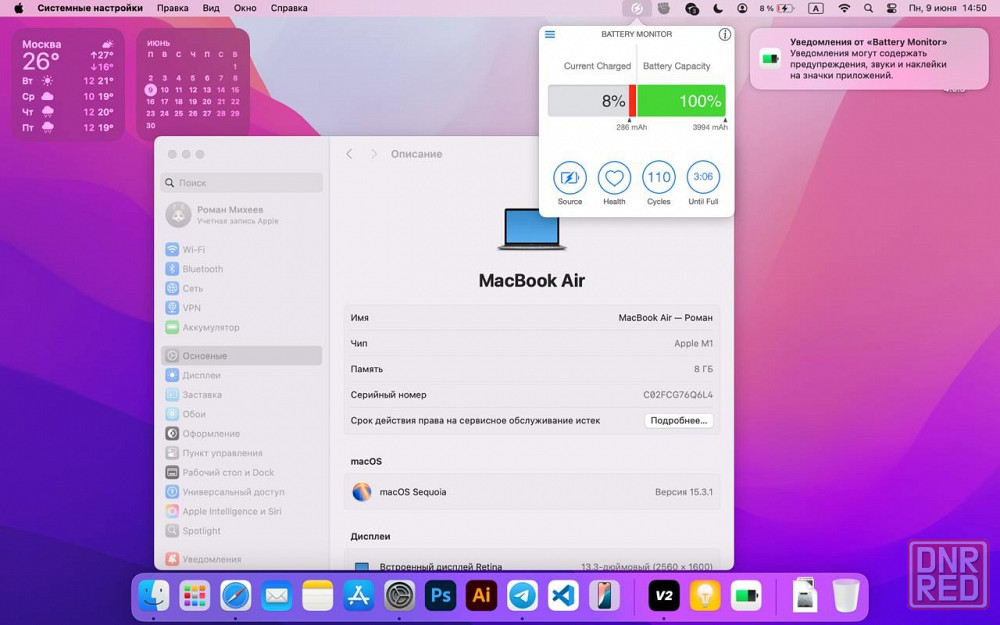Select Уведомления in settings sidebar
This screenshot has width=1000, height=625.
coord(242,559)
